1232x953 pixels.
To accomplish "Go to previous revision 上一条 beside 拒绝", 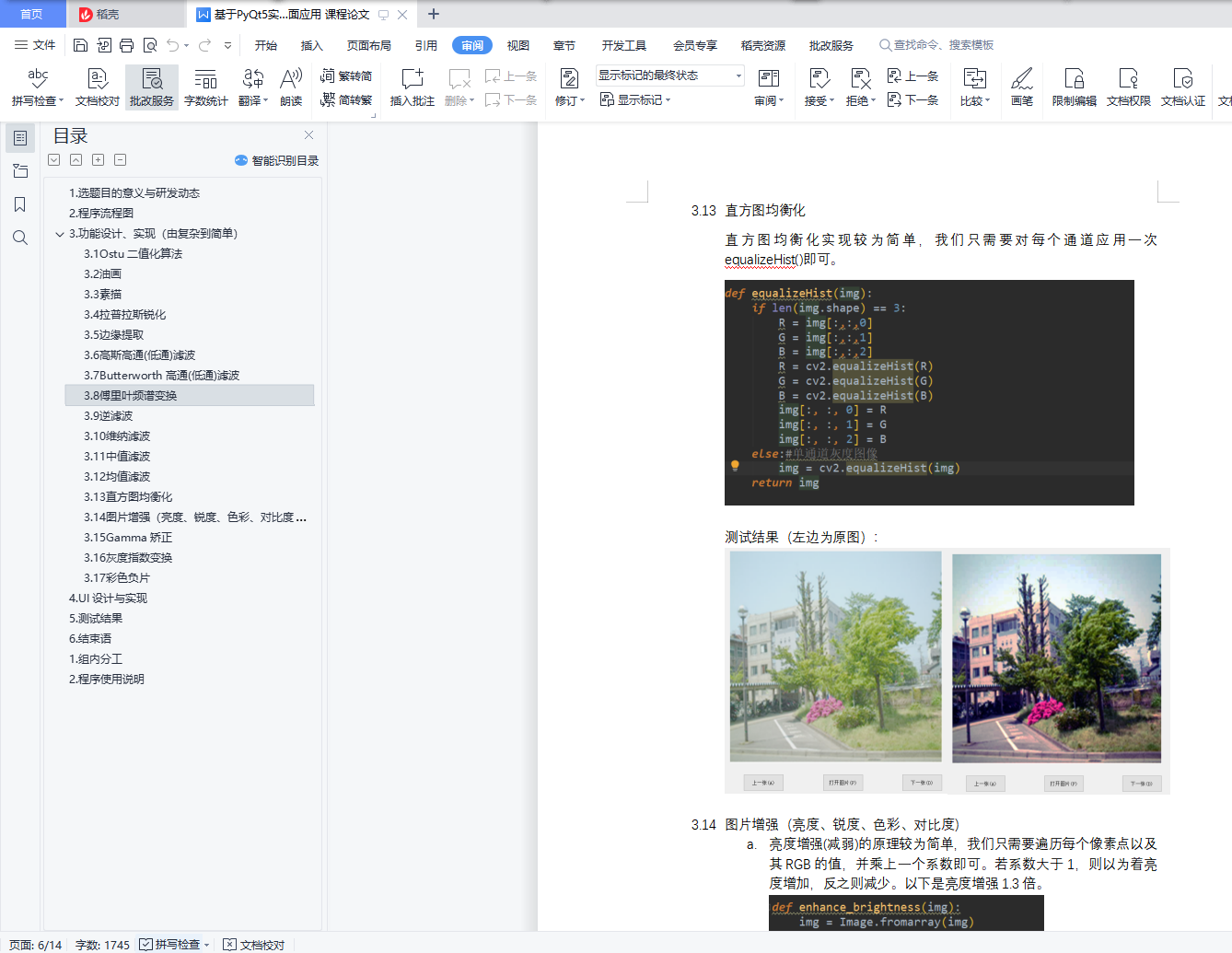I will pos(912,76).
